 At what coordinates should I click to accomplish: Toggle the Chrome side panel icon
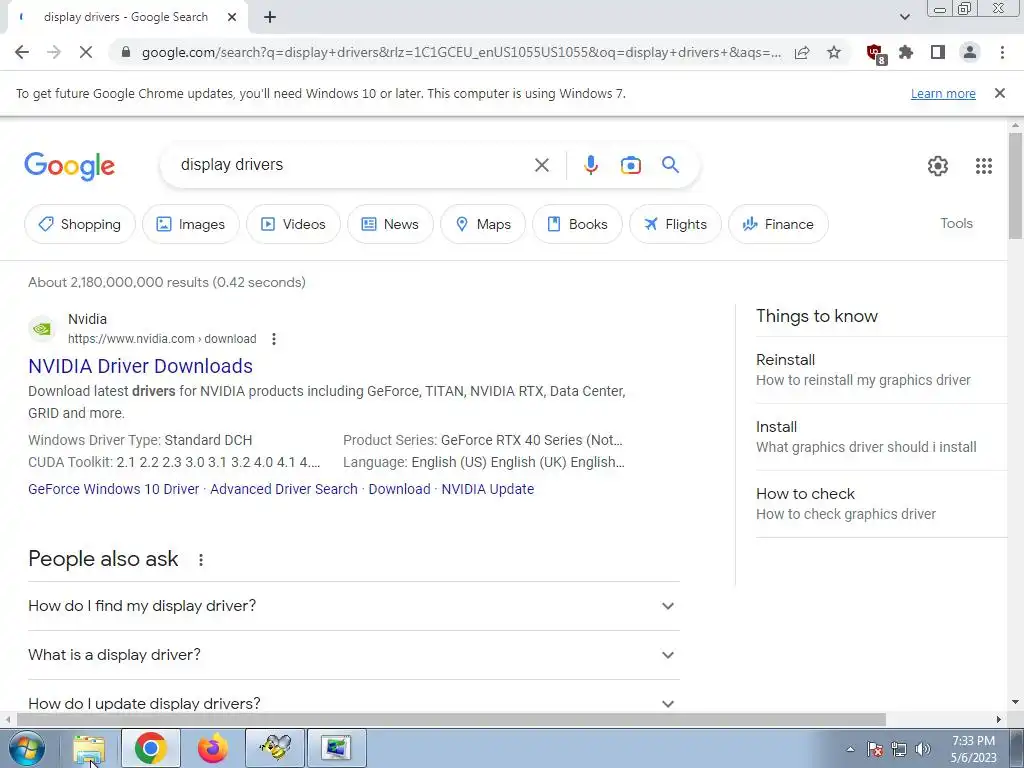click(x=938, y=52)
